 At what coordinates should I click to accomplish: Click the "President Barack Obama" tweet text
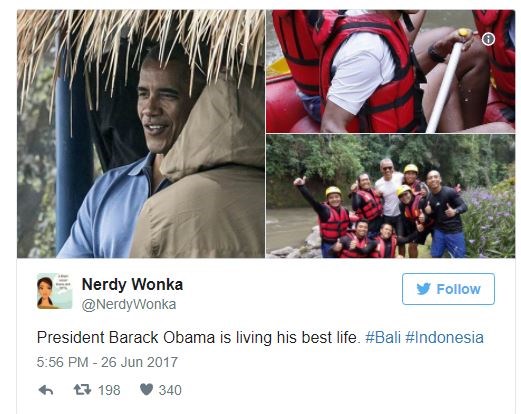point(126,337)
